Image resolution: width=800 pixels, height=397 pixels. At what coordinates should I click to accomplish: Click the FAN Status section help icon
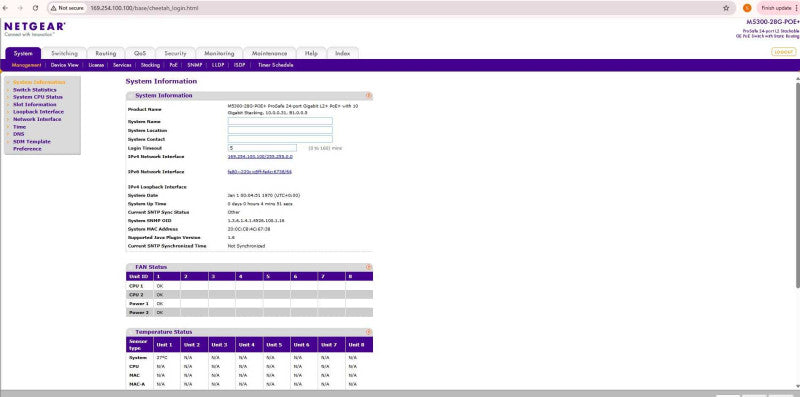click(368, 267)
